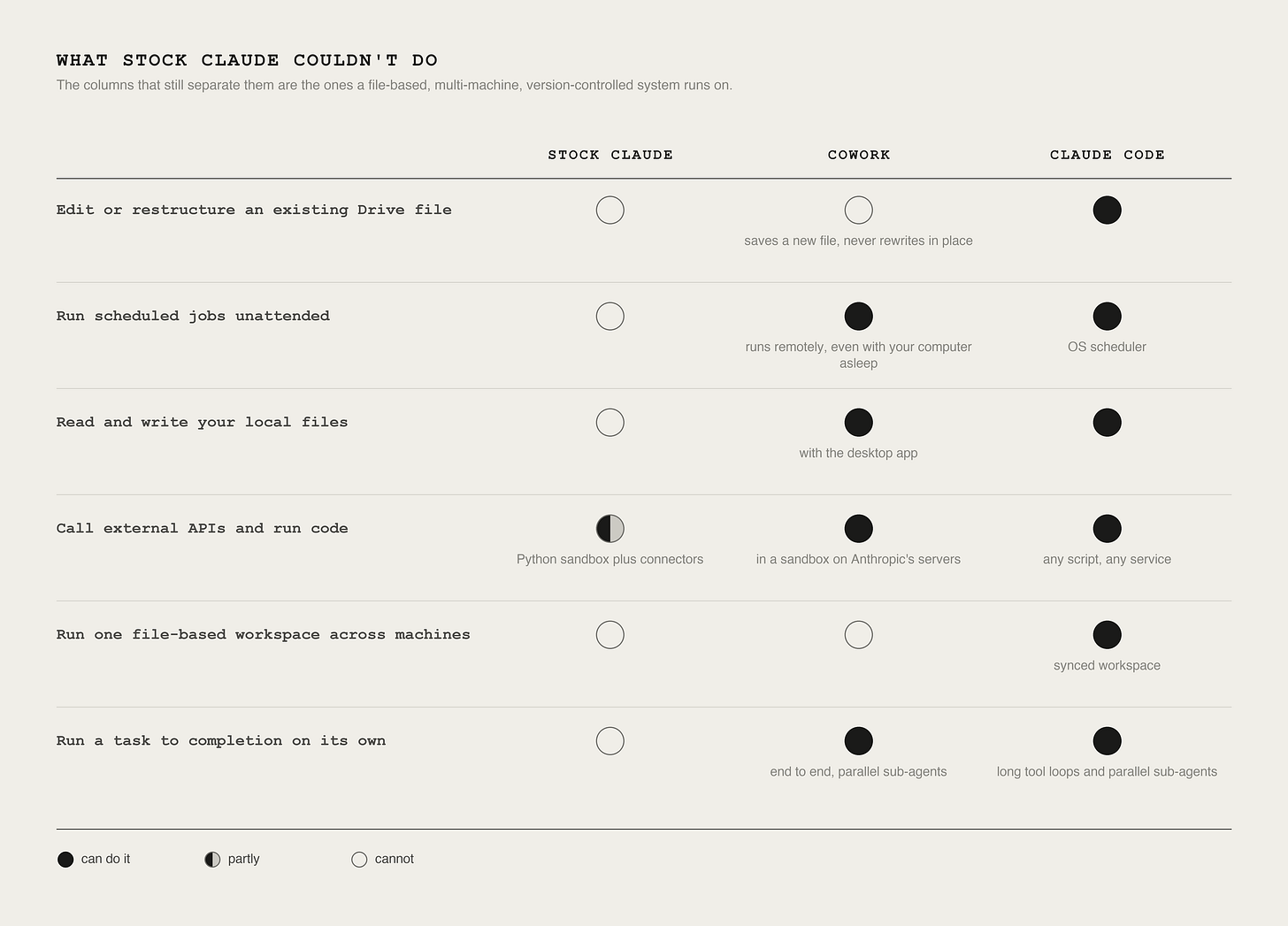Viewport: 1288px width, 926px height.
Task: Click the 'What Stock Claude Couldn't Do' title
Action: pyautogui.click(x=247, y=60)
